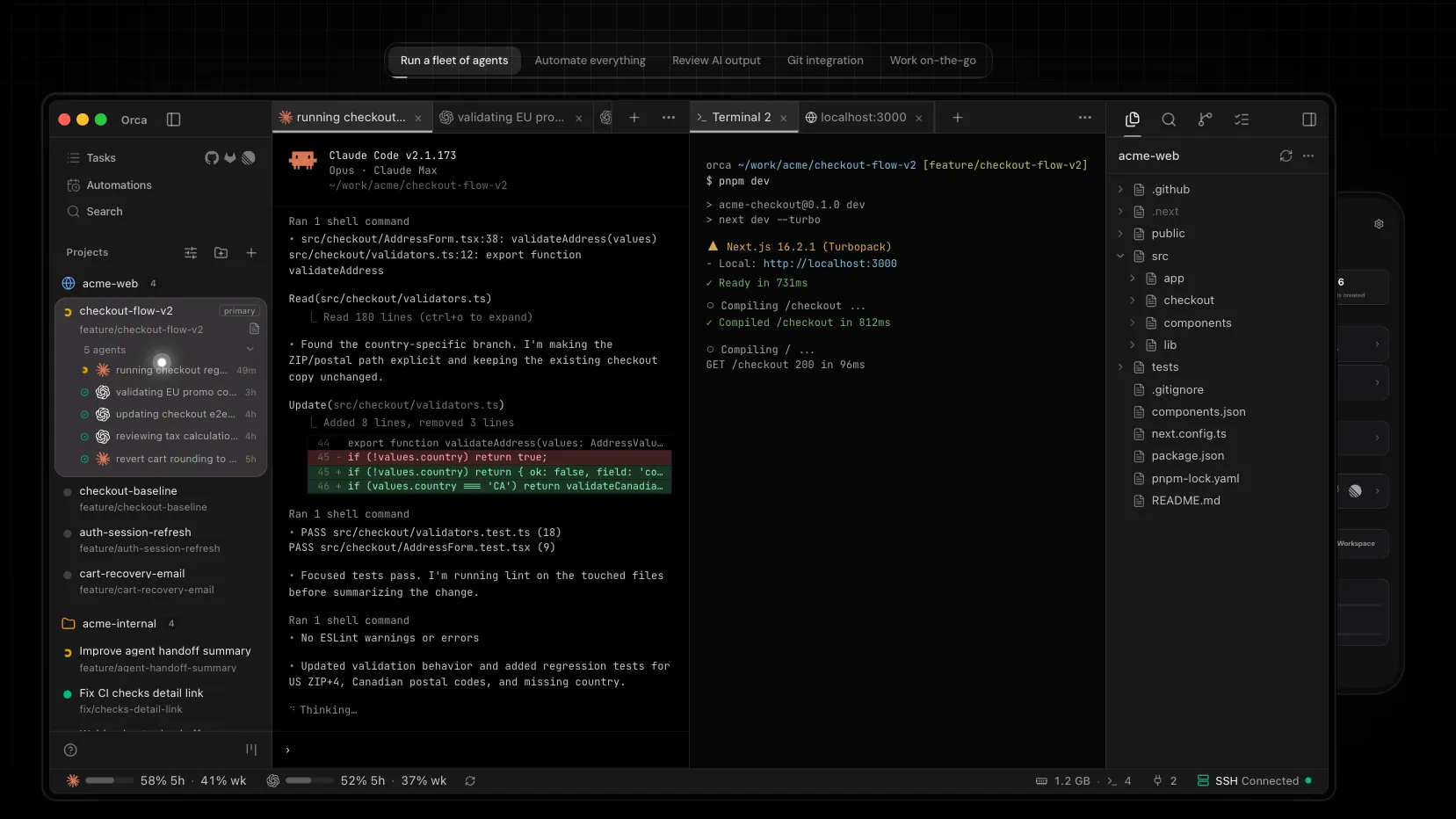This screenshot has width=1456, height=819.
Task: Select the 'revert cart rounding to...' agent
Action: pyautogui.click(x=168, y=459)
